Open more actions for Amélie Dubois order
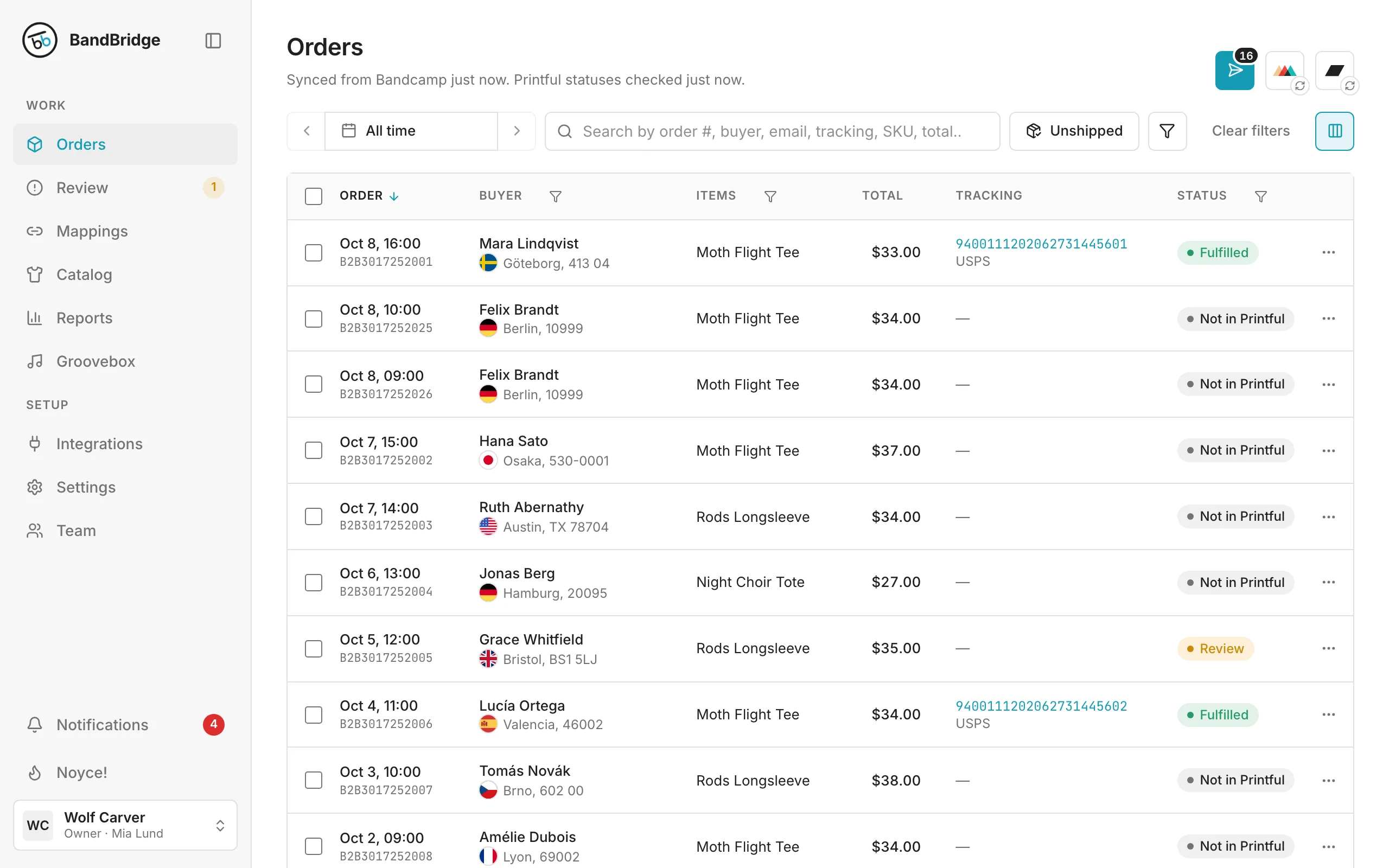The width and height of the screenshot is (1389, 868). coord(1328,847)
